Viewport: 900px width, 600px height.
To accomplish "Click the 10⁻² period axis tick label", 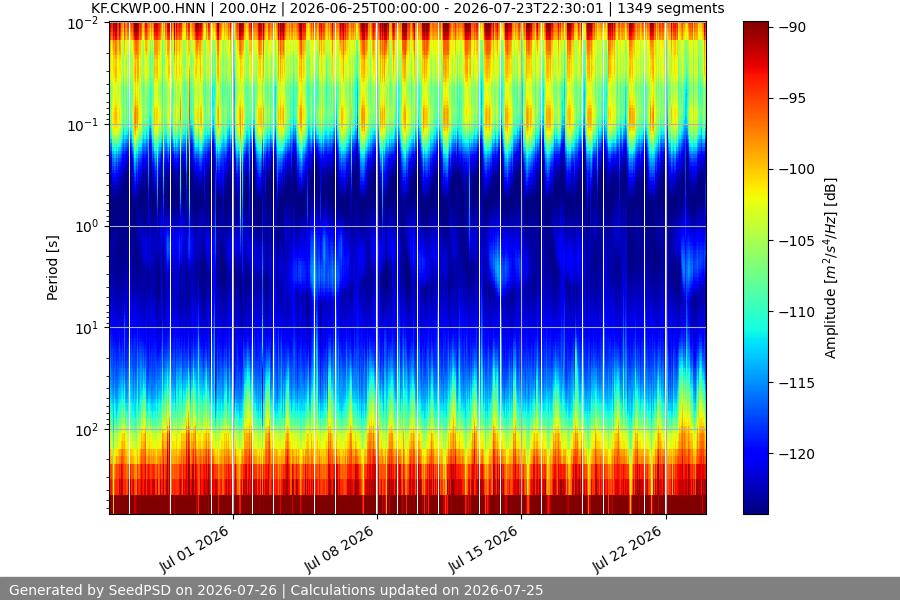I will pyautogui.click(x=83, y=24).
